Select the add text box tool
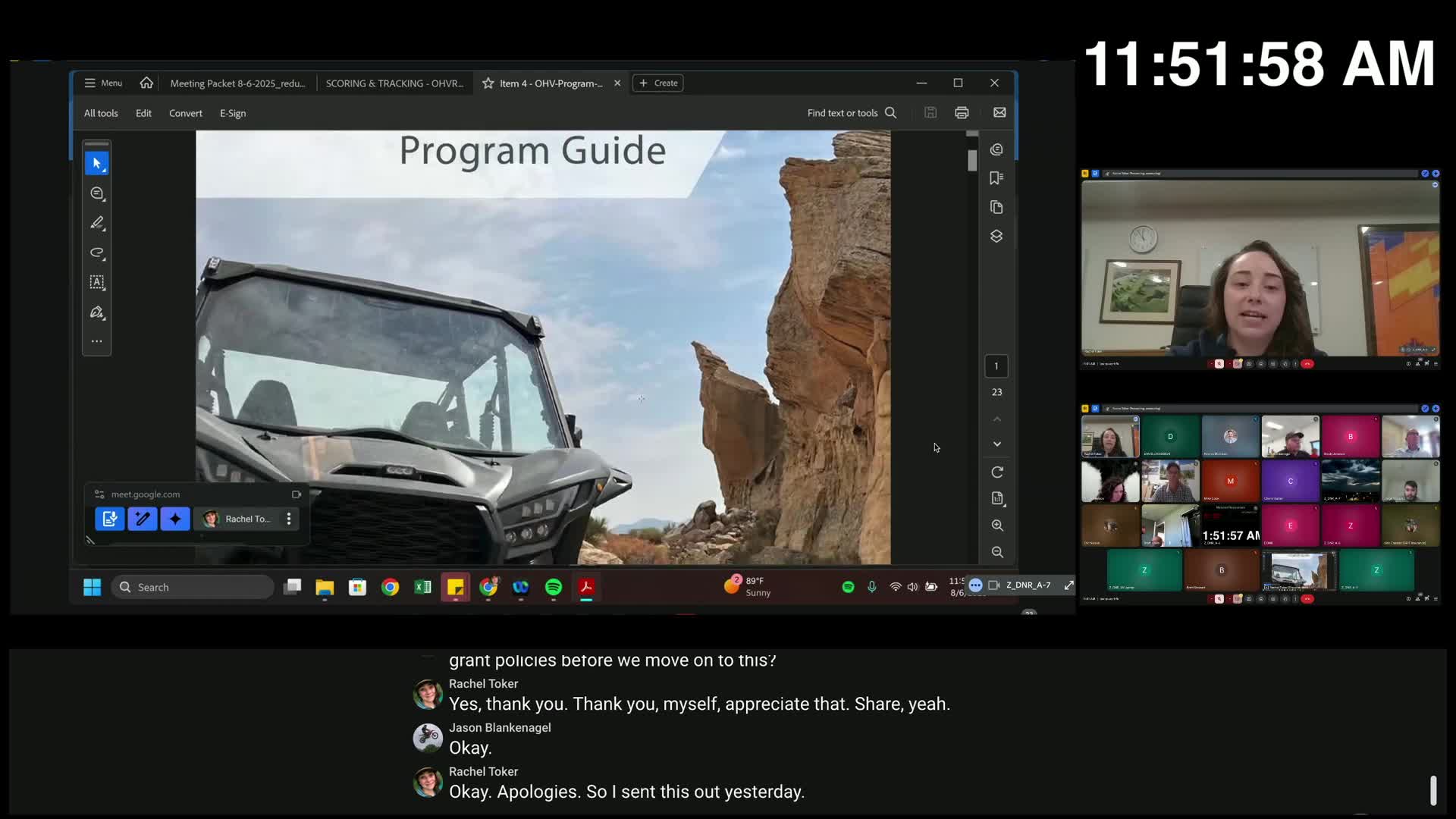Image resolution: width=1456 pixels, height=819 pixels. (96, 282)
